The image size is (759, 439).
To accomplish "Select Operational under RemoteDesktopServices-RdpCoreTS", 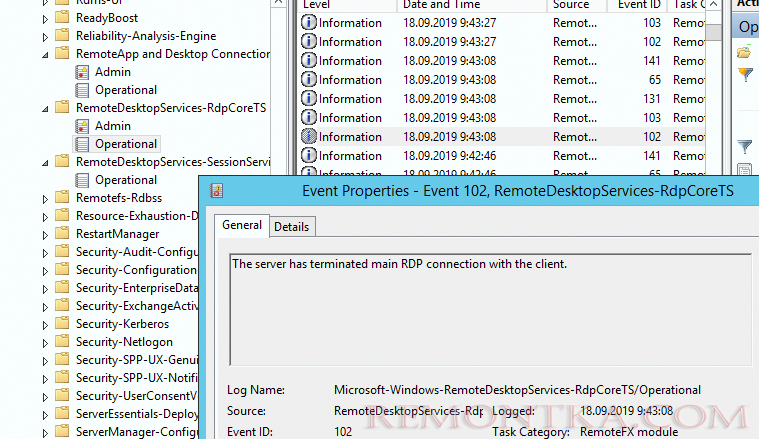I will (x=126, y=144).
